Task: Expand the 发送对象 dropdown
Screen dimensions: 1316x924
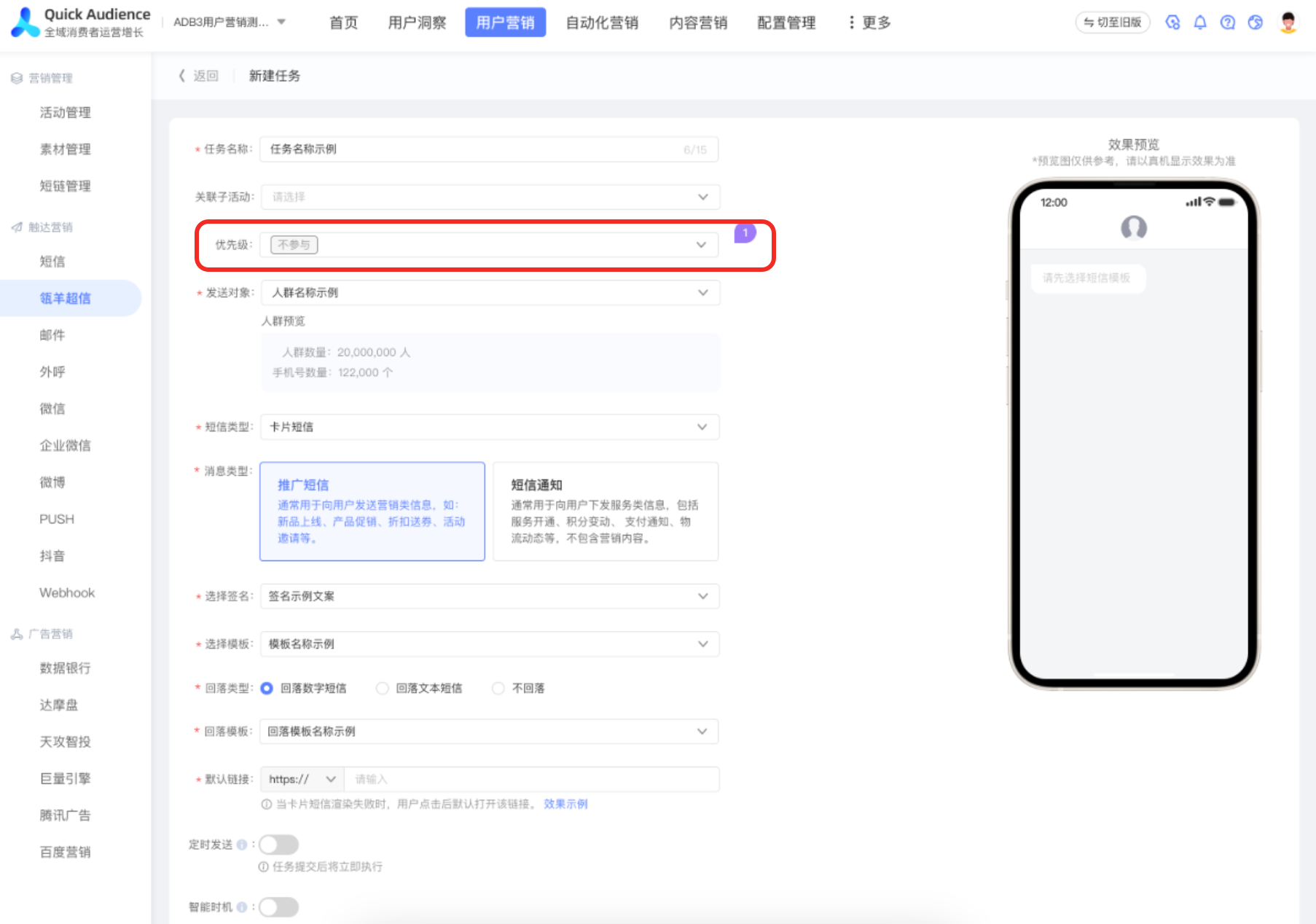Action: pos(490,292)
